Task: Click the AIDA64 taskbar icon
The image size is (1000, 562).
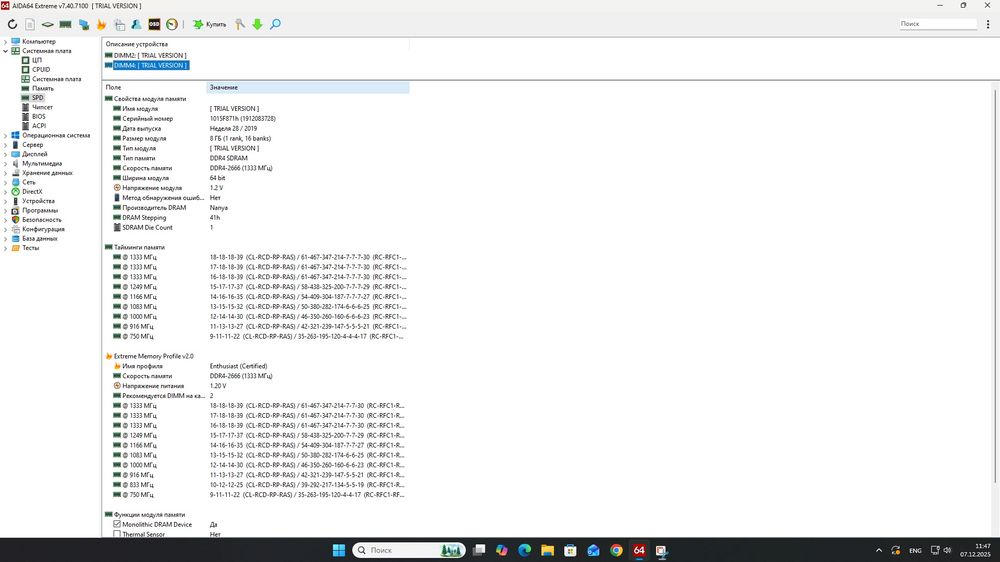Action: click(639, 550)
